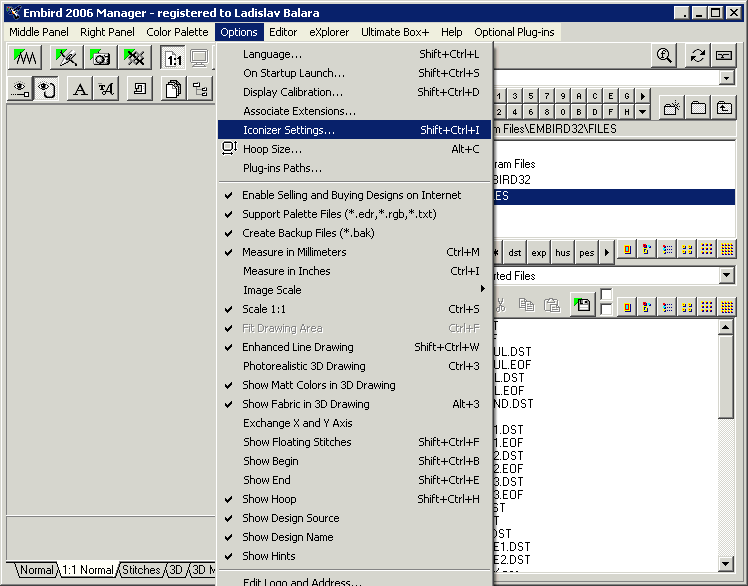The image size is (748, 586).
Task: Click the hus format filter button
Action: click(562, 252)
